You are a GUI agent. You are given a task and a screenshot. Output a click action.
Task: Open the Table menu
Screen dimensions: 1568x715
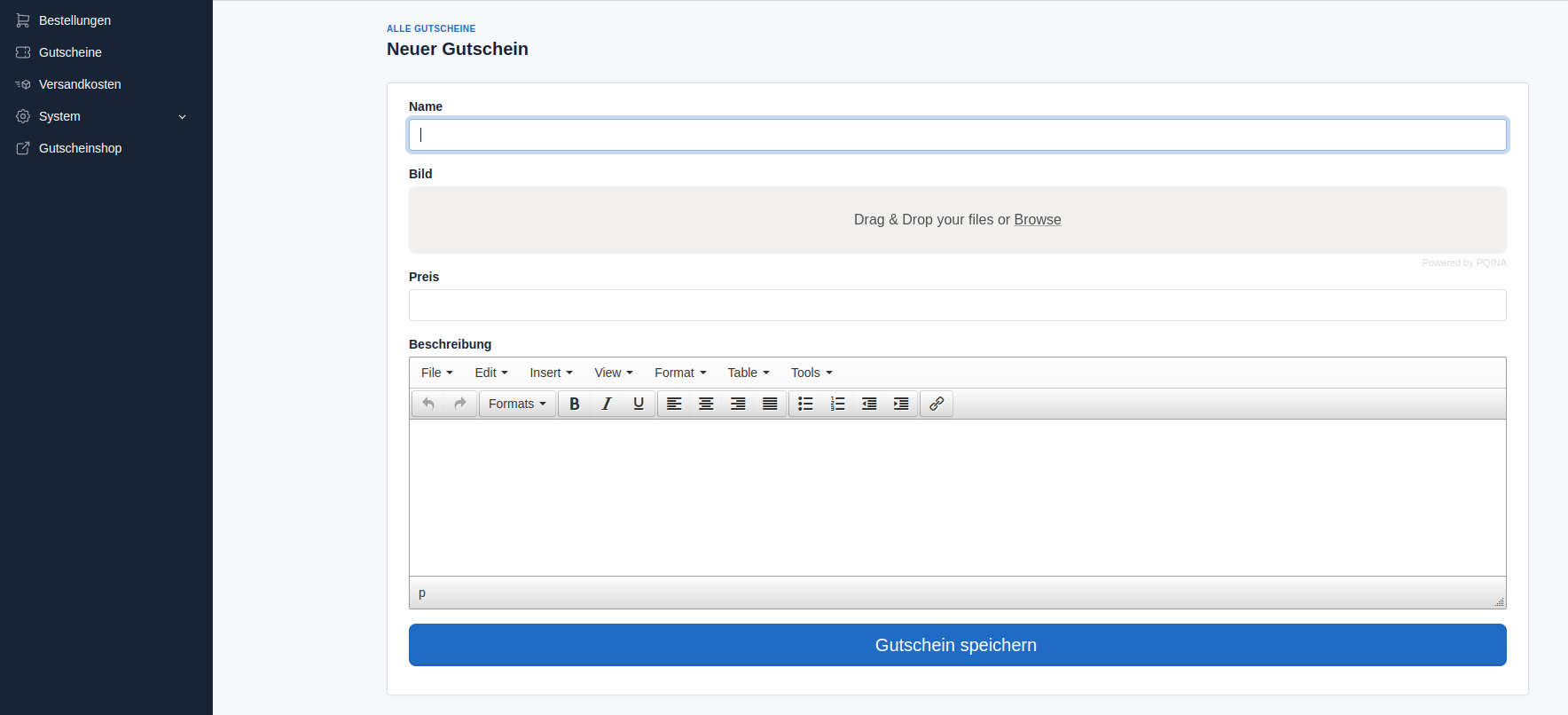click(x=749, y=373)
